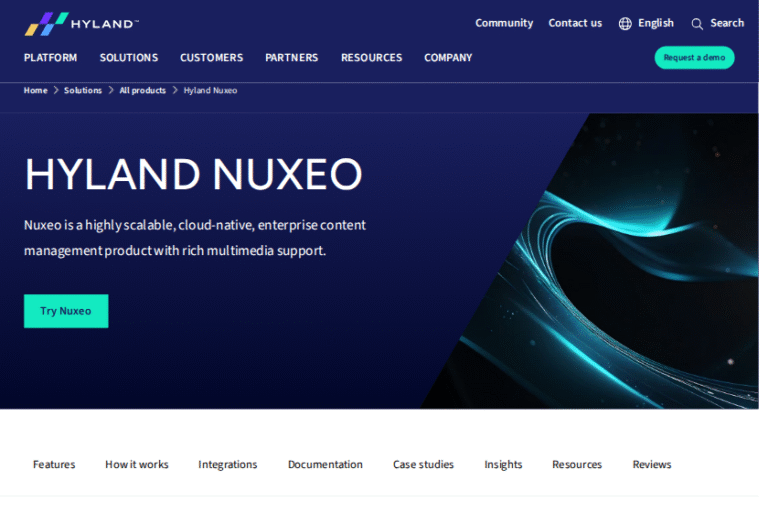Open the Company navigation menu
The height and width of the screenshot is (512, 768).
[448, 58]
